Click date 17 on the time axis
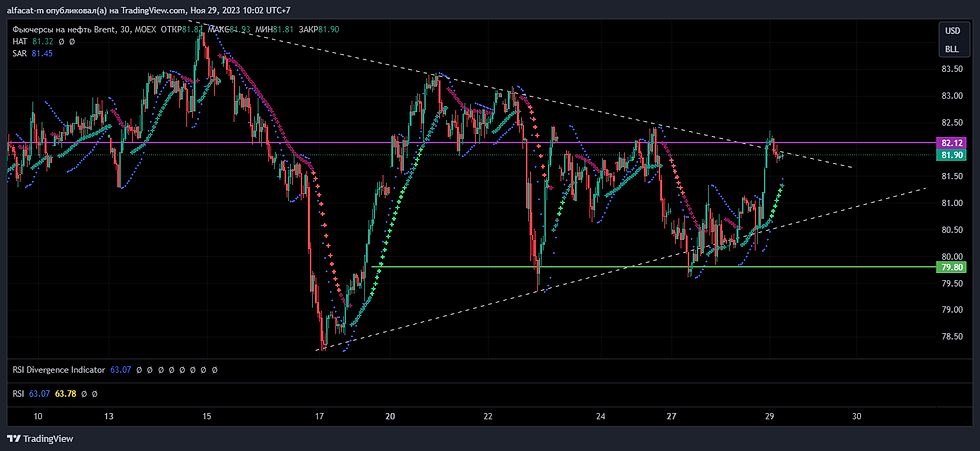This screenshot has height=451, width=980. click(319, 417)
